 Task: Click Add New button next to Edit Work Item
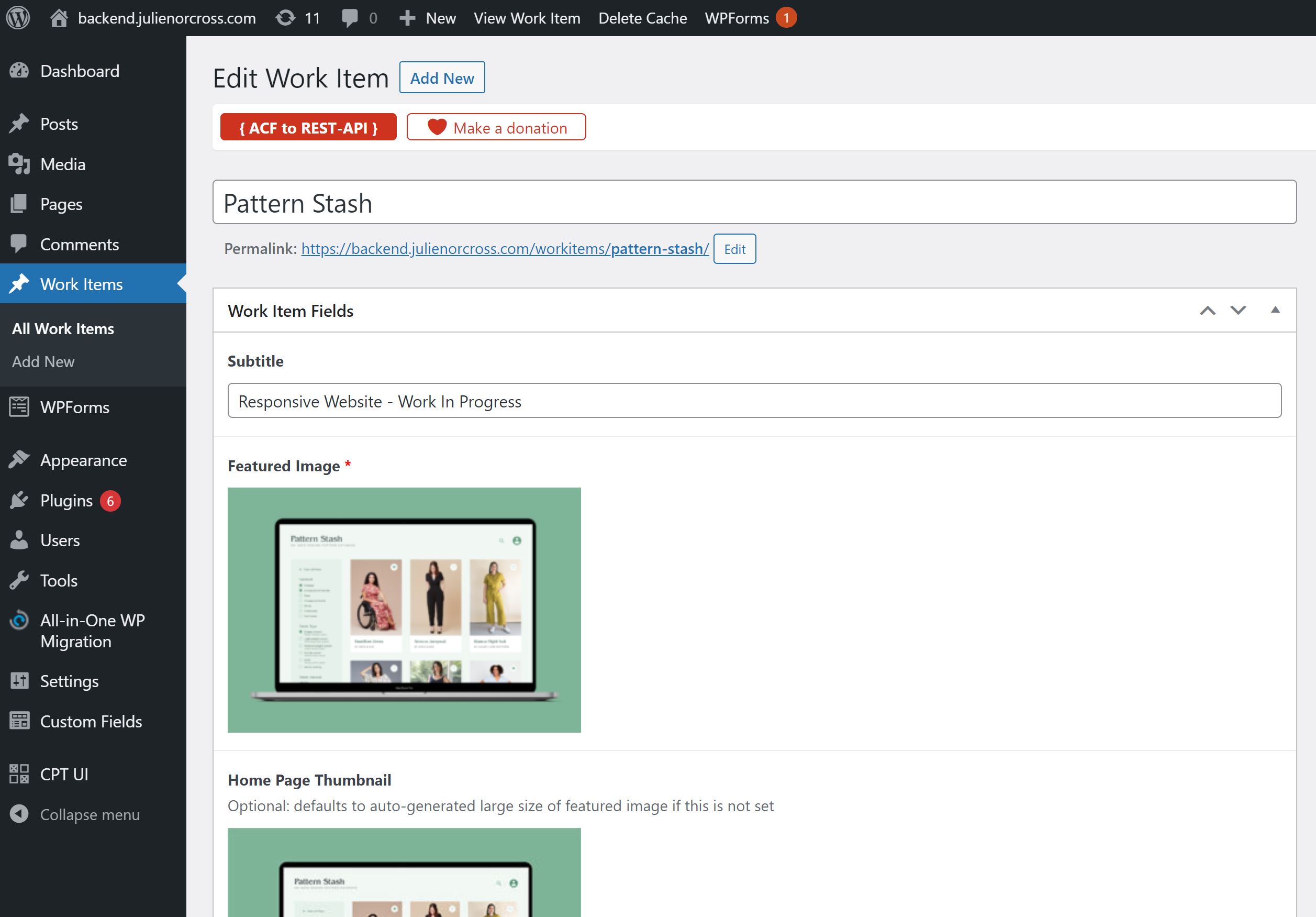(441, 78)
